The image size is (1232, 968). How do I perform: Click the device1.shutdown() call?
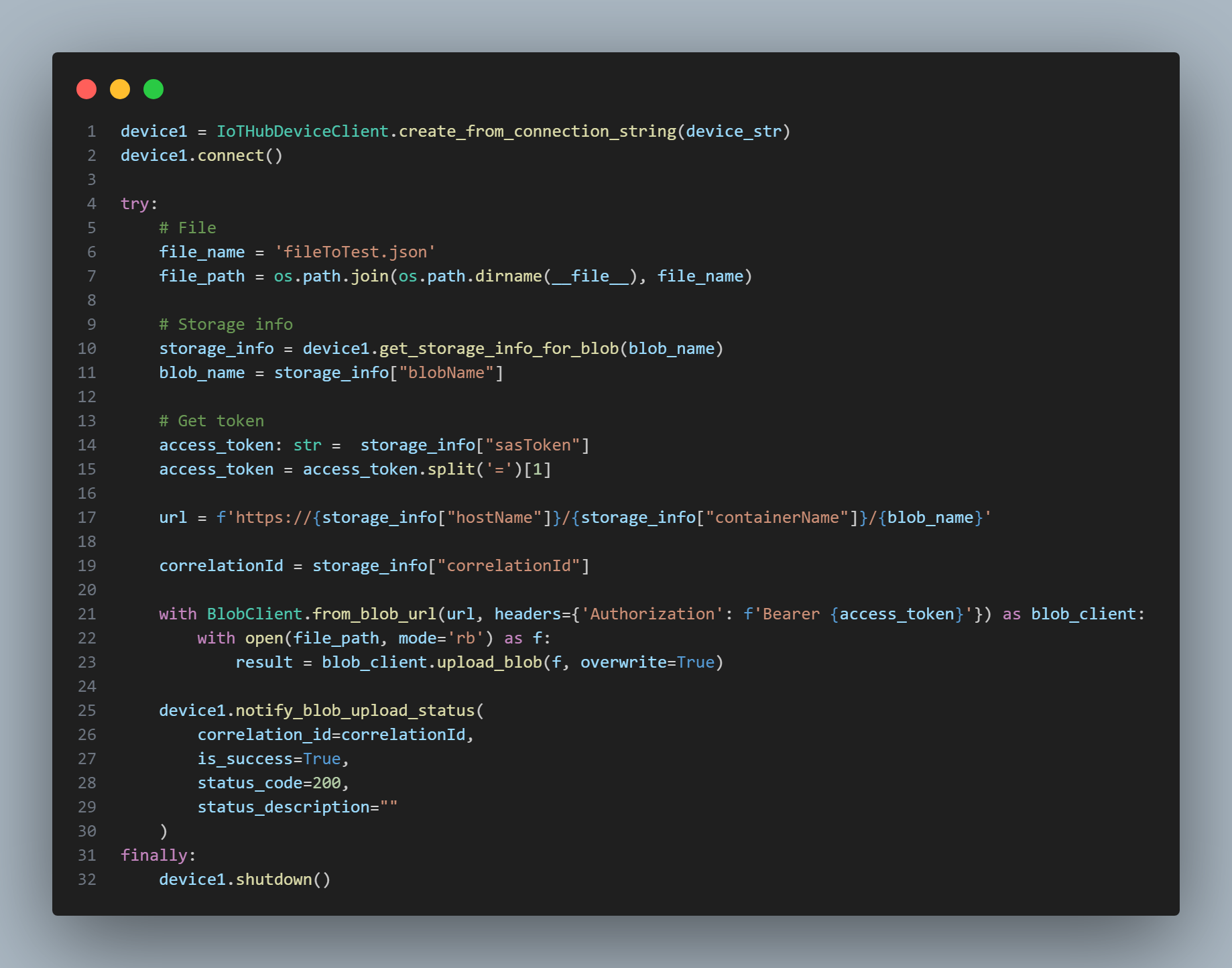(x=244, y=879)
